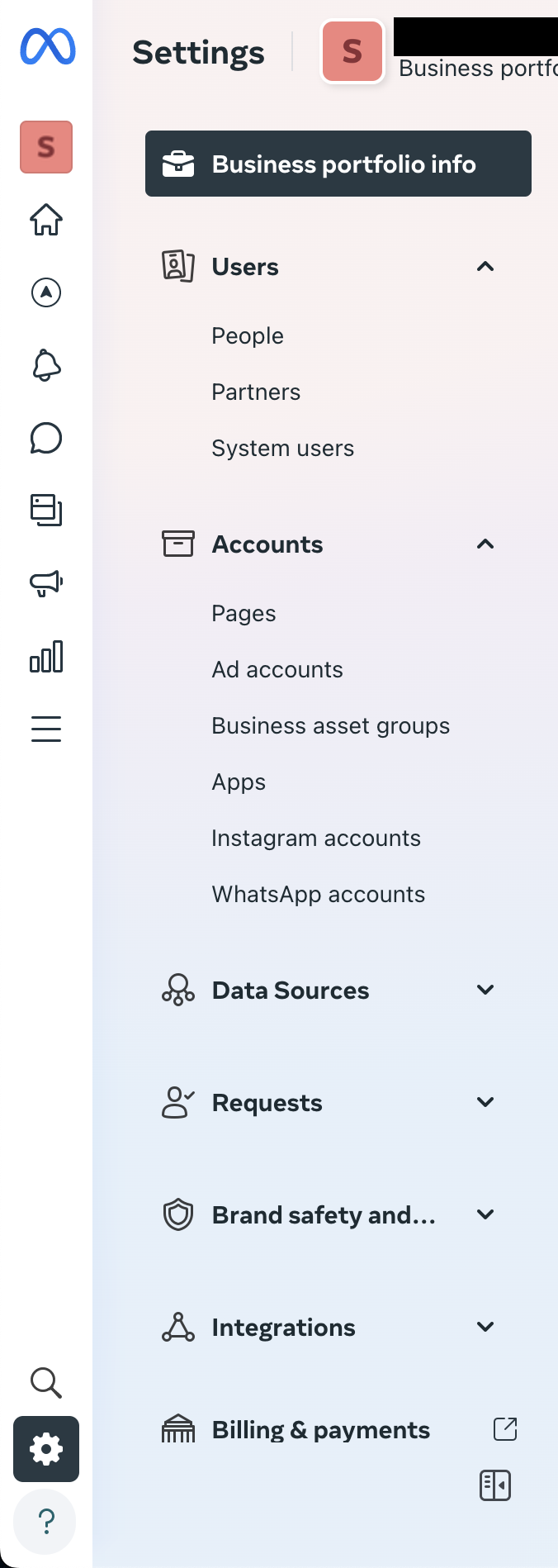Open Ad accounts

point(277,669)
